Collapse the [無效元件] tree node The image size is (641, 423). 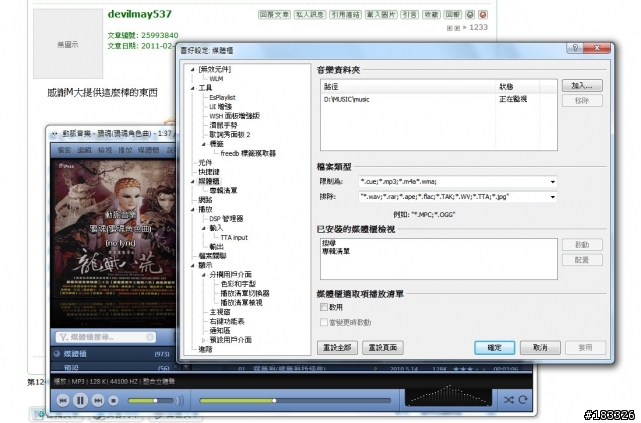193,69
